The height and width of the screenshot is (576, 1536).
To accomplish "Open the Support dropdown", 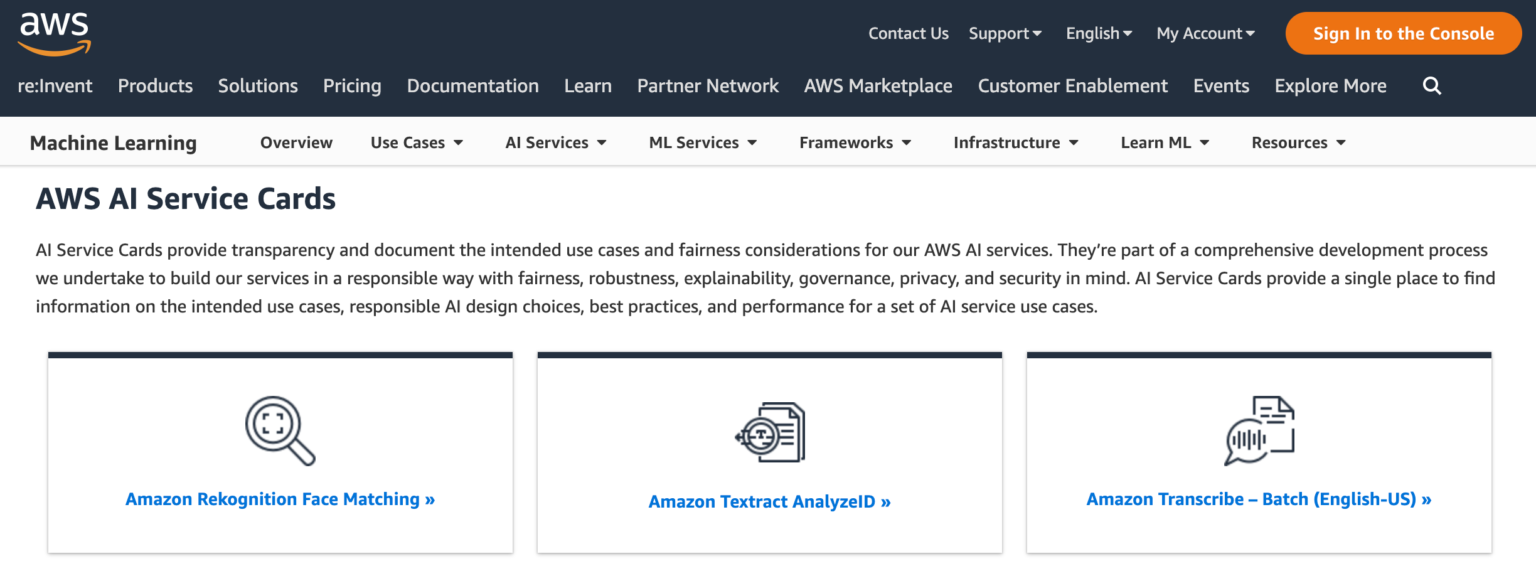I will [1003, 33].
